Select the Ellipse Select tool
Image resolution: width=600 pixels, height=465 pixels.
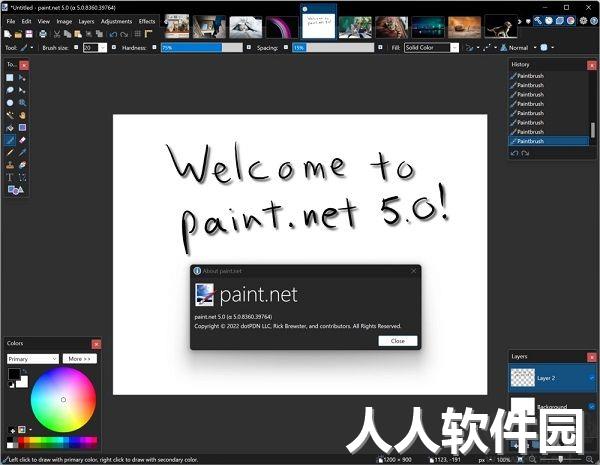click(x=10, y=103)
